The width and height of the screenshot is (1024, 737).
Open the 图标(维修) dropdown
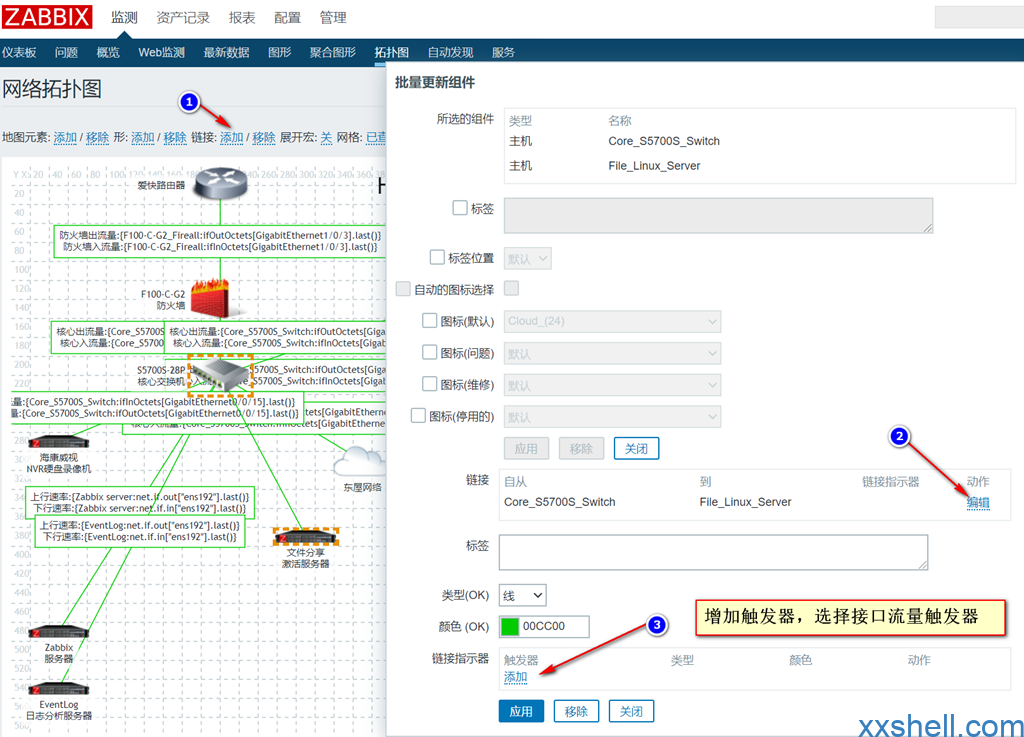[613, 385]
